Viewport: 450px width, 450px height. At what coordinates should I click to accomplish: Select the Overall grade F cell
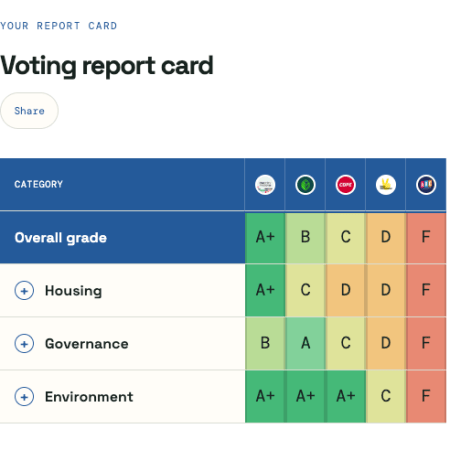pyautogui.click(x=426, y=237)
